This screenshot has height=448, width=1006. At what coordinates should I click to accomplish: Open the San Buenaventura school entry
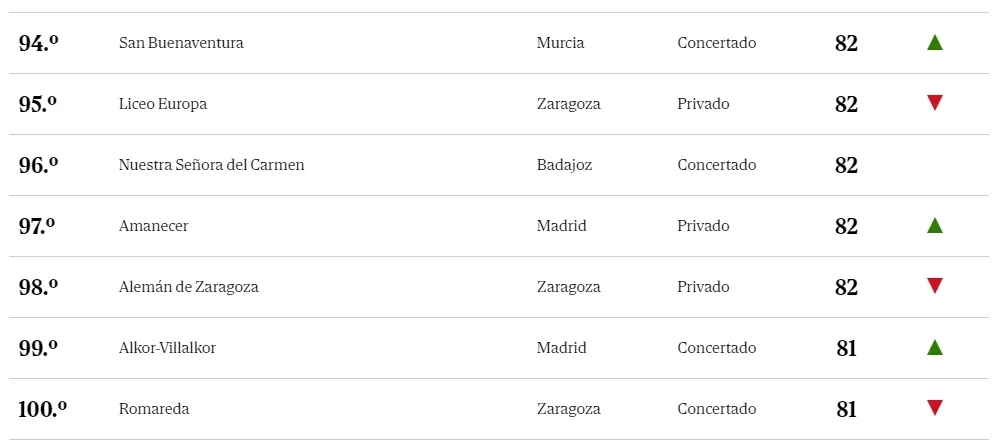point(181,43)
